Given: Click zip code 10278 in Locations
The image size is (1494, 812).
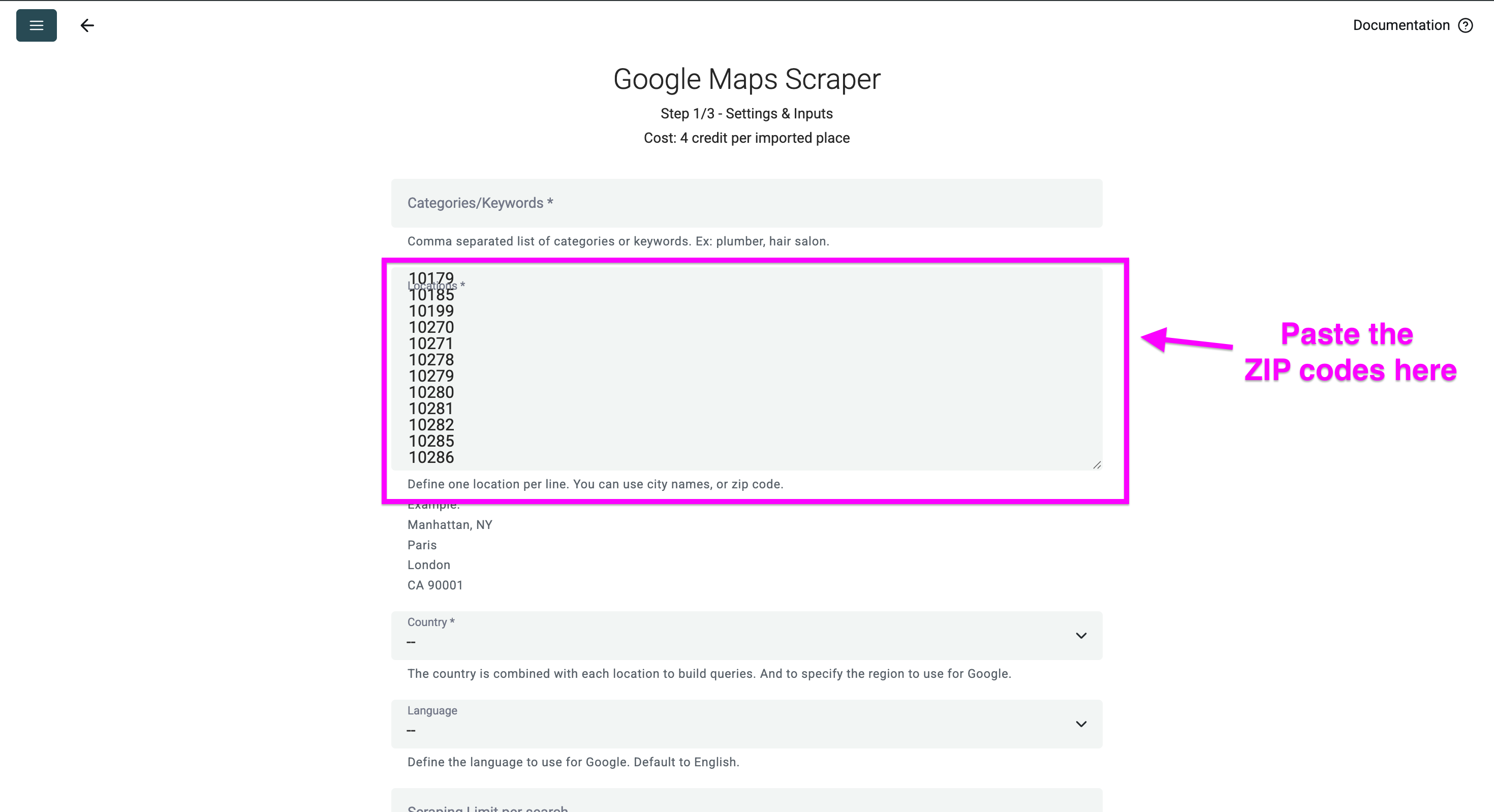Looking at the screenshot, I should tap(431, 360).
